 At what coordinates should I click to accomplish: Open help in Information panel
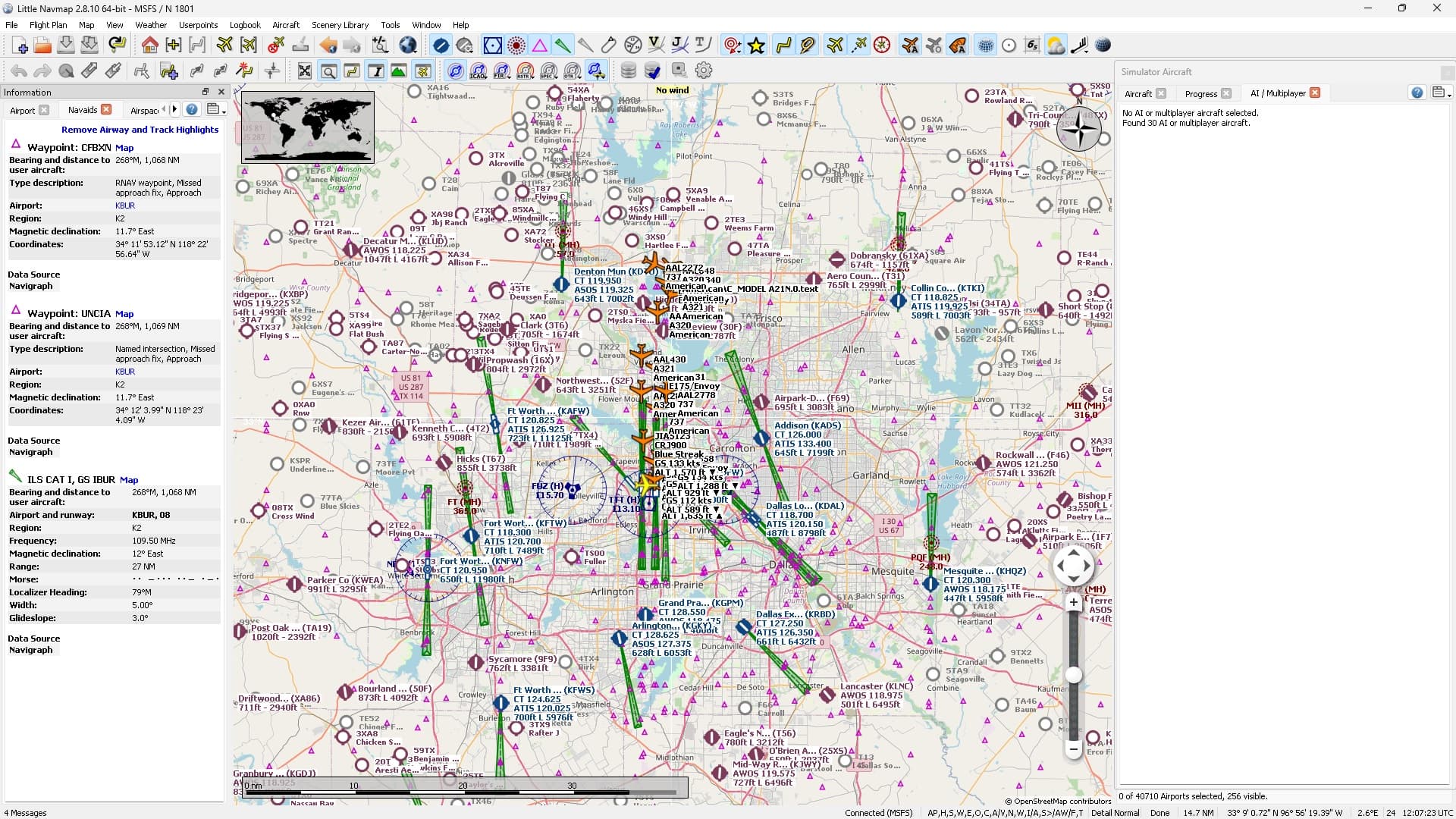pos(192,109)
